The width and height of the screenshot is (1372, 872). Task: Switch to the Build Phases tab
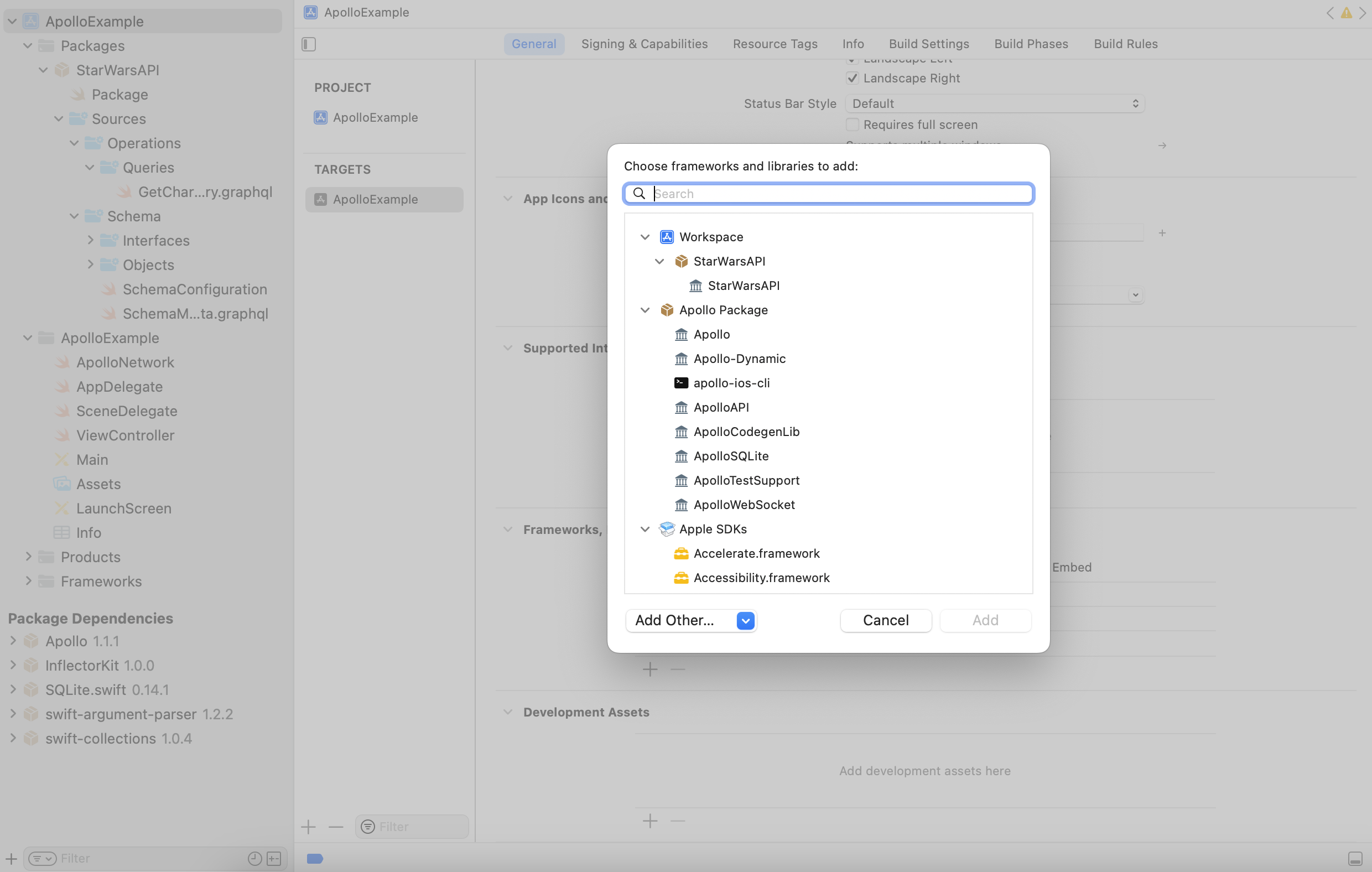[x=1031, y=43]
